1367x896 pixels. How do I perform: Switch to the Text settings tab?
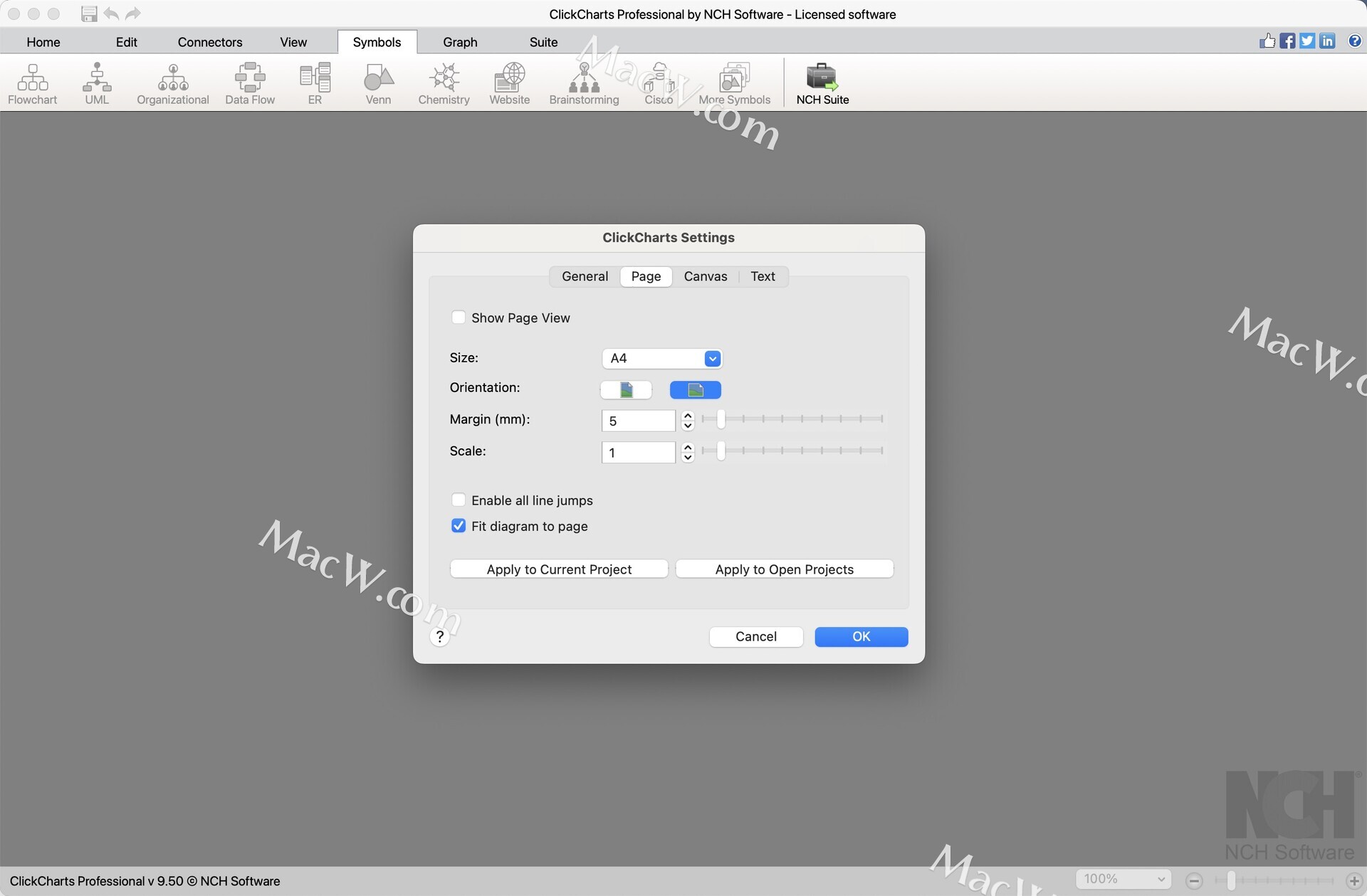click(x=763, y=276)
